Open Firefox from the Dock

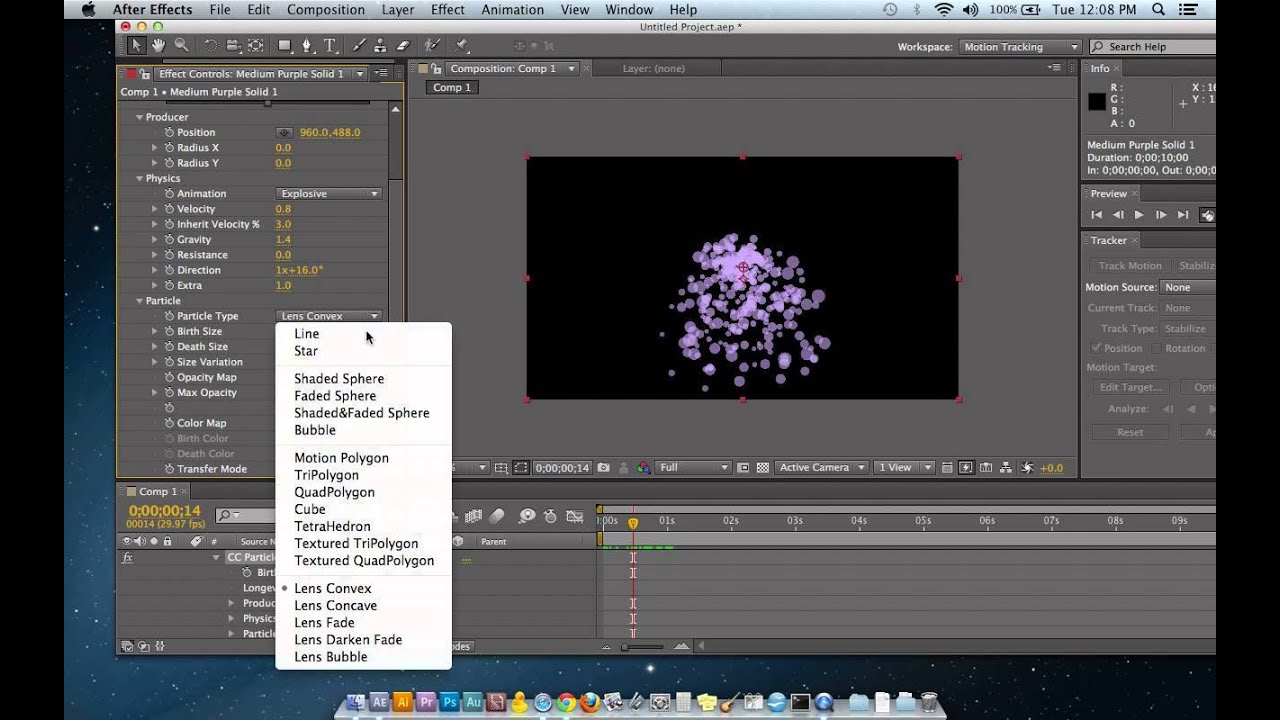coord(589,702)
